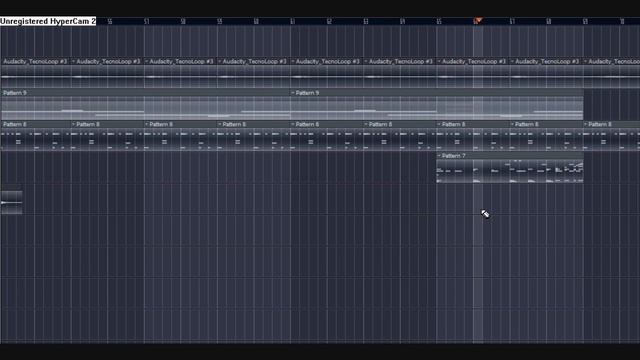Viewport: 640px width, 360px height.
Task: Select the earlier Pattern 9 clip by its title
Action: click(x=15, y=93)
